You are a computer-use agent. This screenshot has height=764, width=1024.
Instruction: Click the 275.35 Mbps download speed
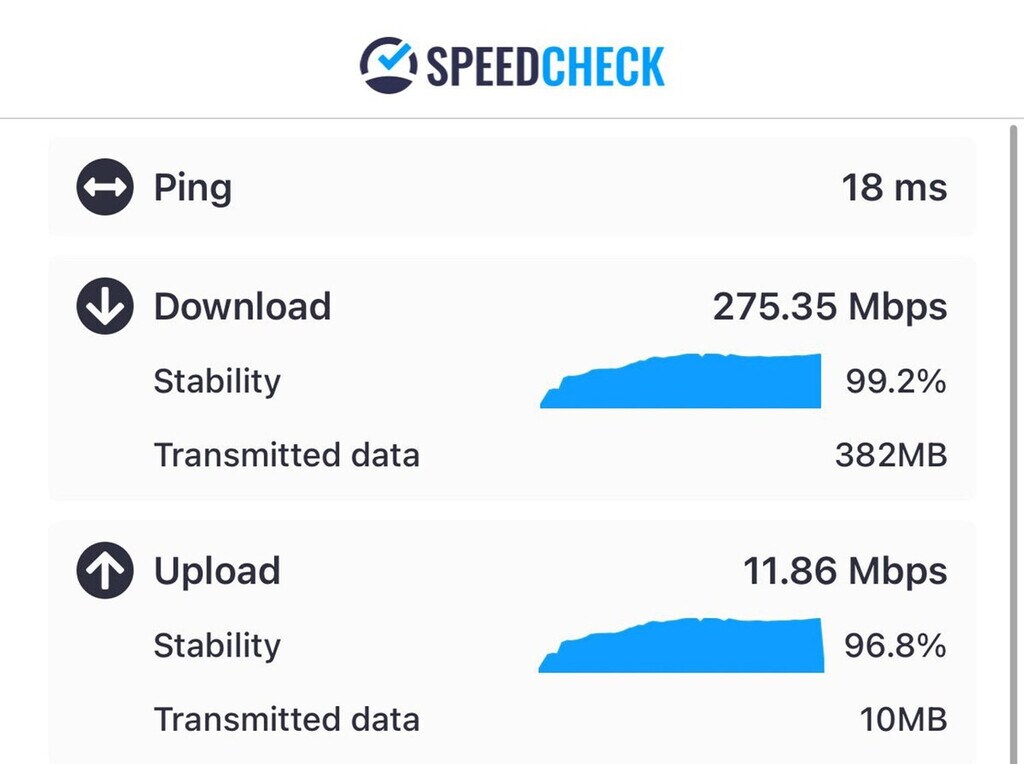pos(829,306)
